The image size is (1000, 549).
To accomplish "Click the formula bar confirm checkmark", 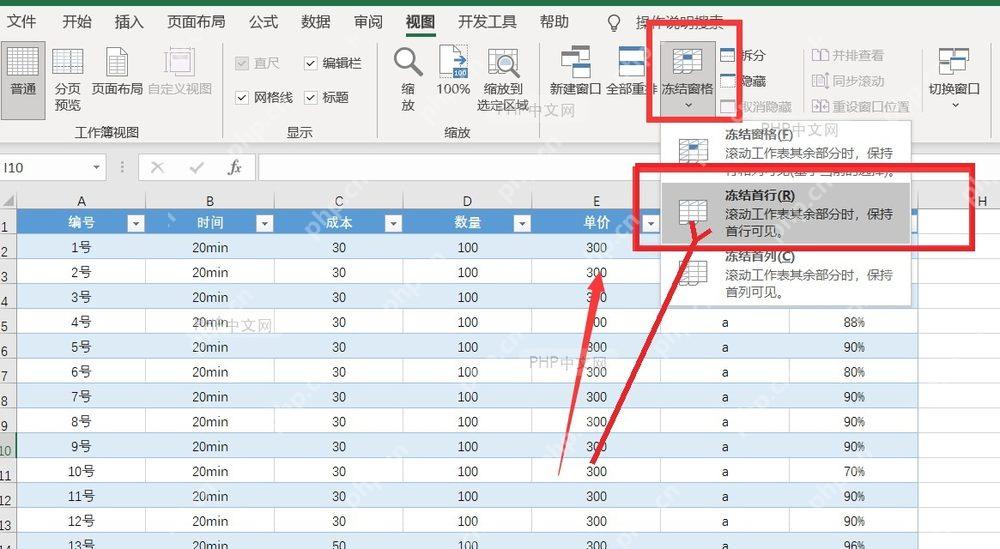I will click(196, 168).
